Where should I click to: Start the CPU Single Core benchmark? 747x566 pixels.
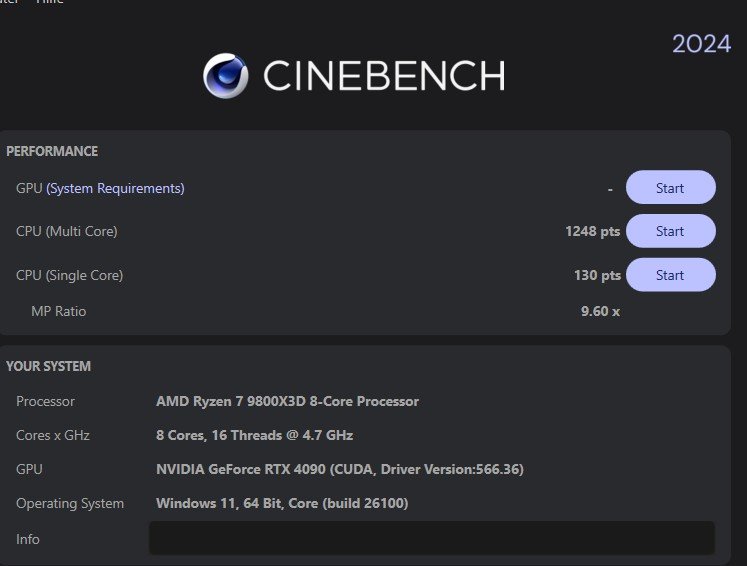pyautogui.click(x=670, y=275)
